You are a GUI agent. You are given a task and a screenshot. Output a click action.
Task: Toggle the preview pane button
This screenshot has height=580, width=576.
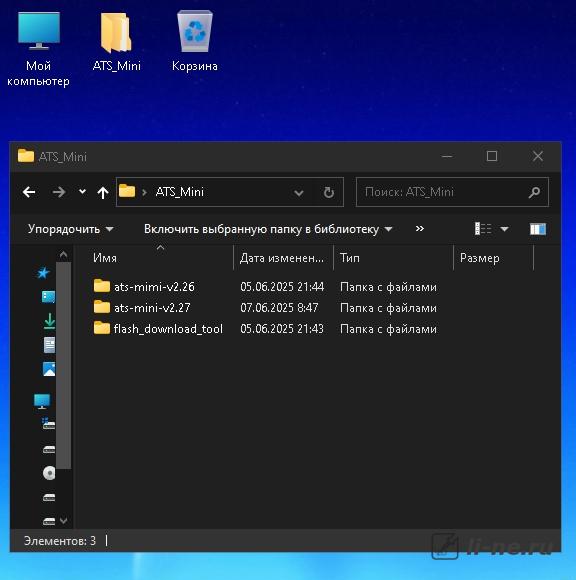538,229
